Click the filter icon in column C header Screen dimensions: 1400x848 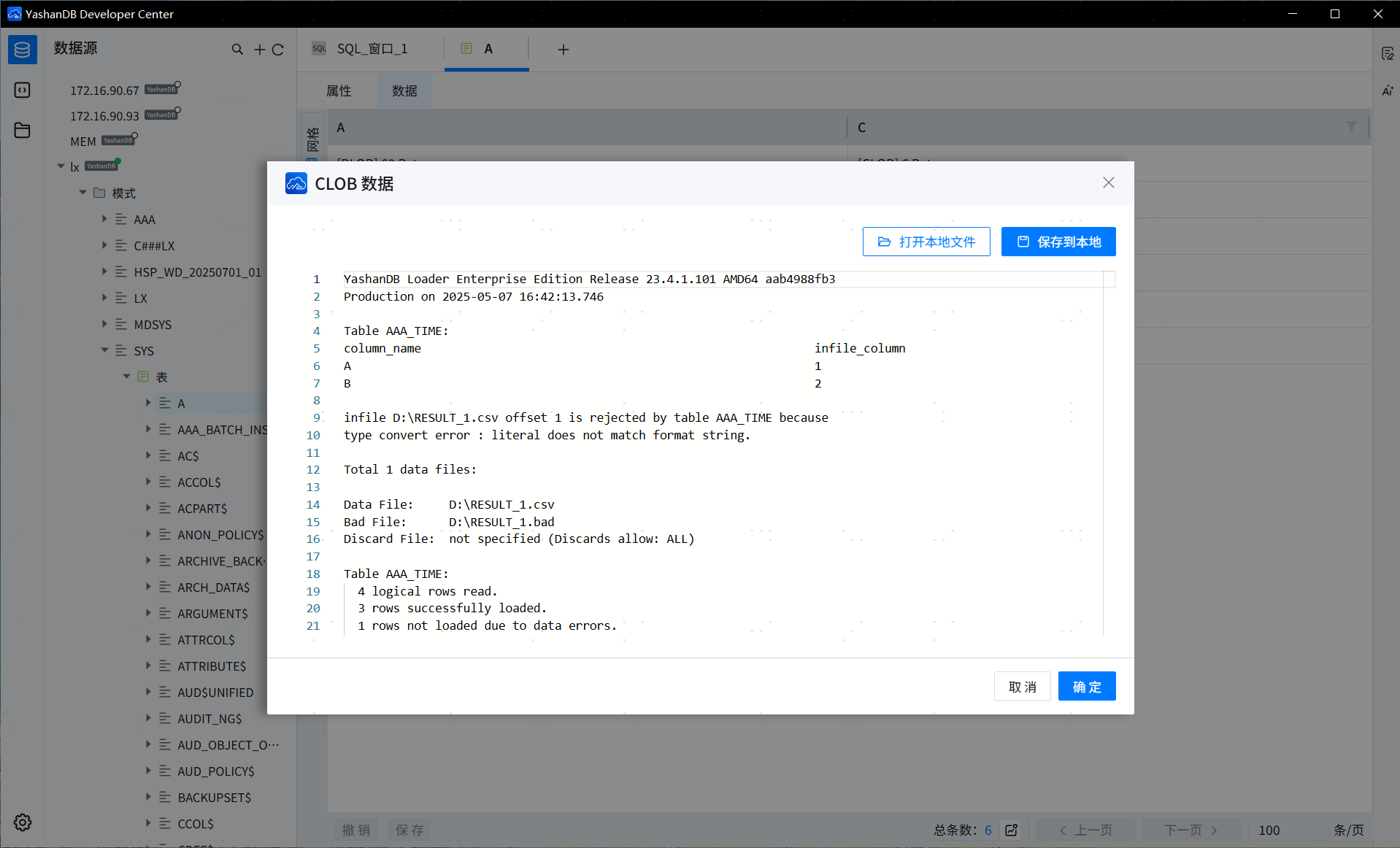pos(1351,127)
